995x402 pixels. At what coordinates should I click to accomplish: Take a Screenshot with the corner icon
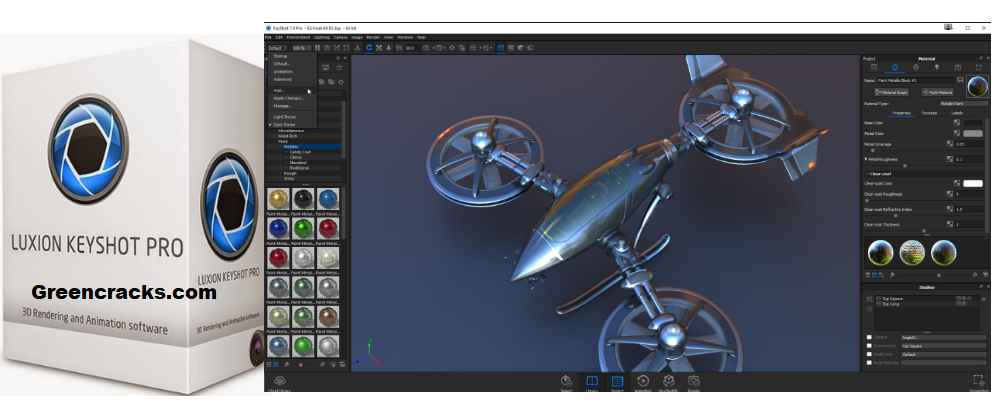pyautogui.click(x=978, y=381)
